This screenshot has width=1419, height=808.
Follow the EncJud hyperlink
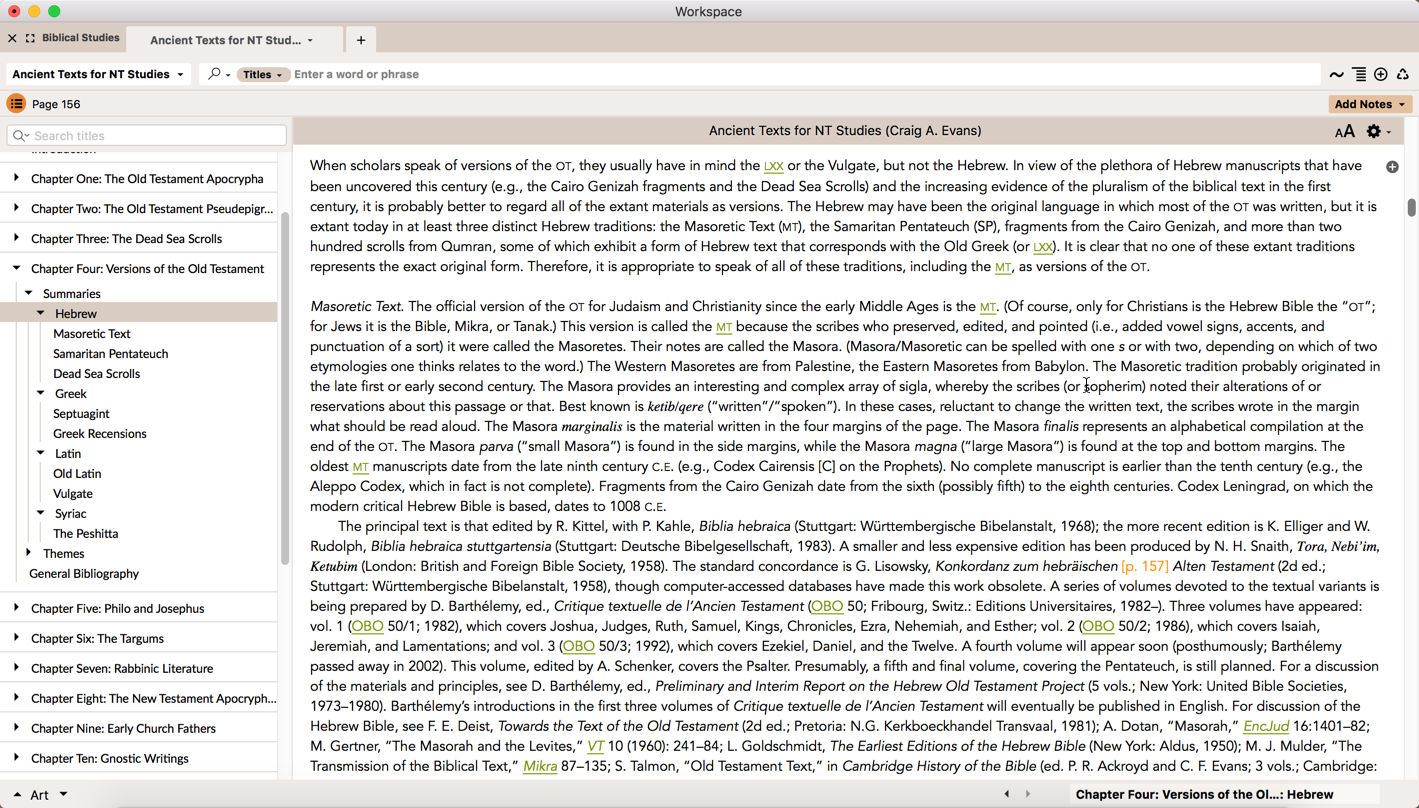point(1265,726)
